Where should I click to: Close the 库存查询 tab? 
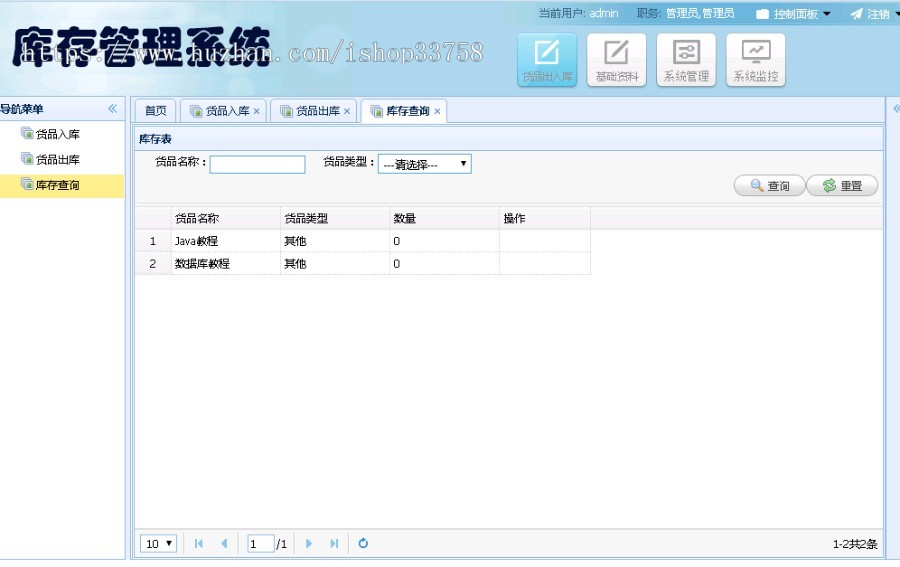437,111
